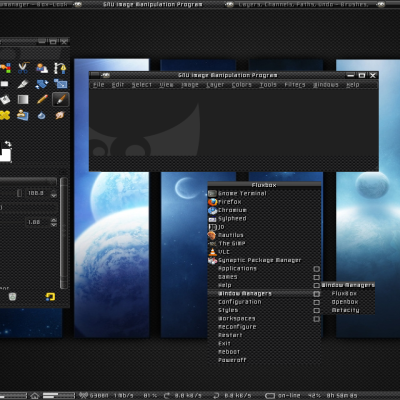The image size is (400, 400).
Task: Select the Select by Color tool
Action: click(5, 68)
